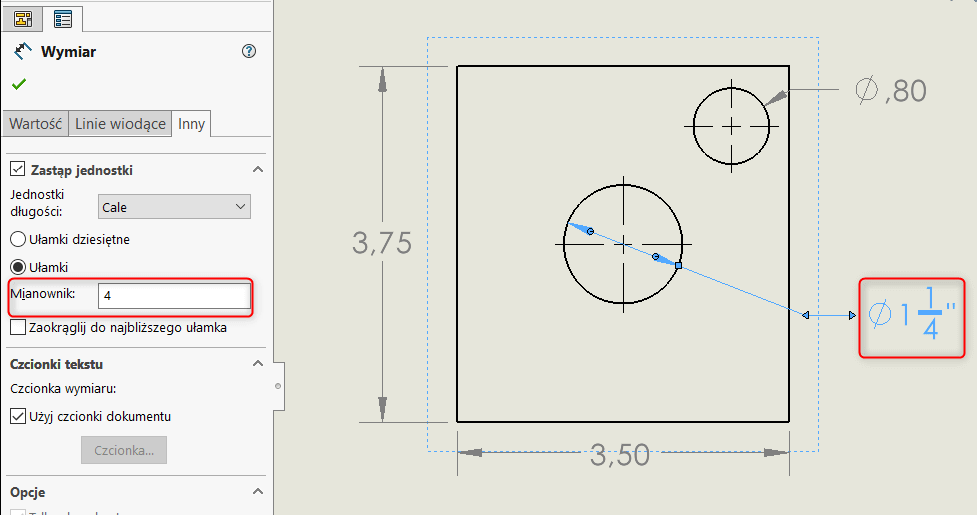Select the Ułamki radio button
Screen dimensions: 977x515
pos(18,267)
